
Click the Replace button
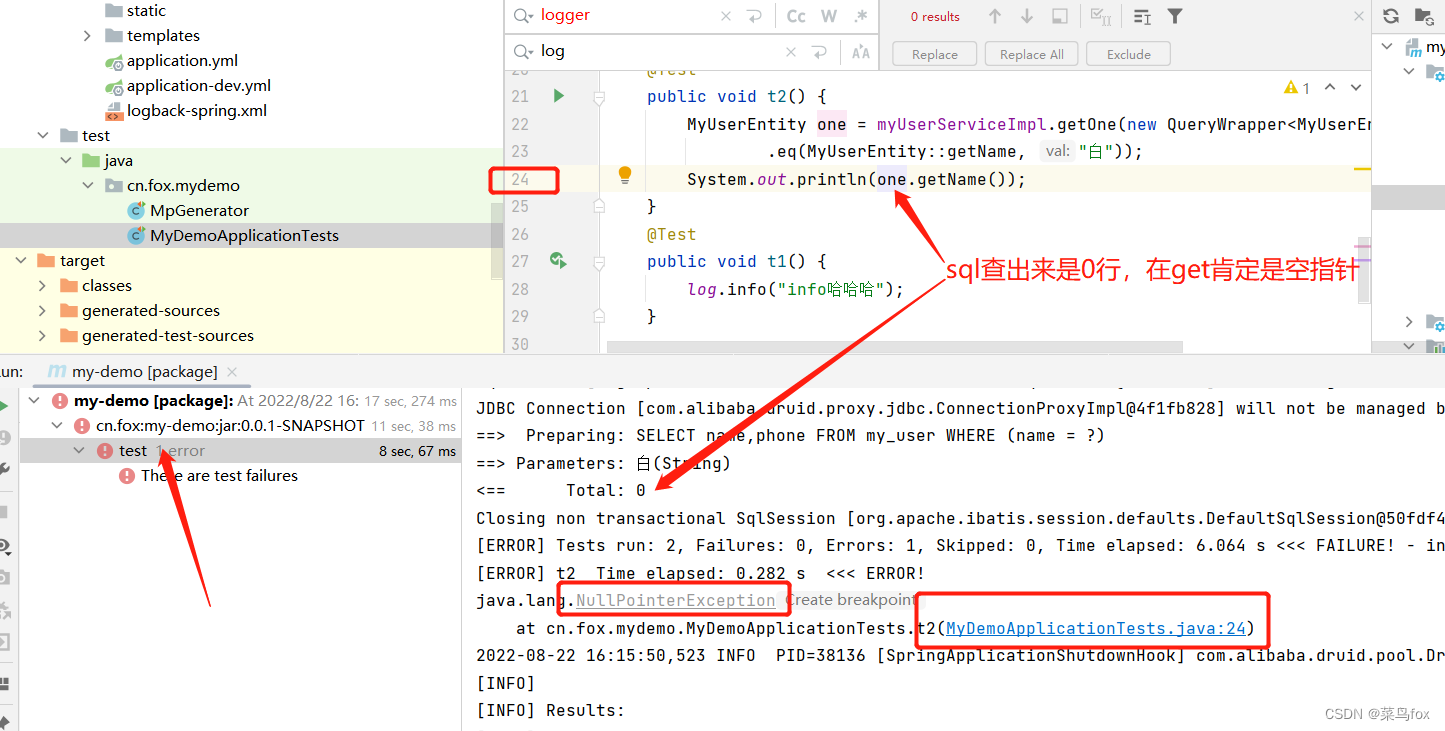[x=935, y=54]
